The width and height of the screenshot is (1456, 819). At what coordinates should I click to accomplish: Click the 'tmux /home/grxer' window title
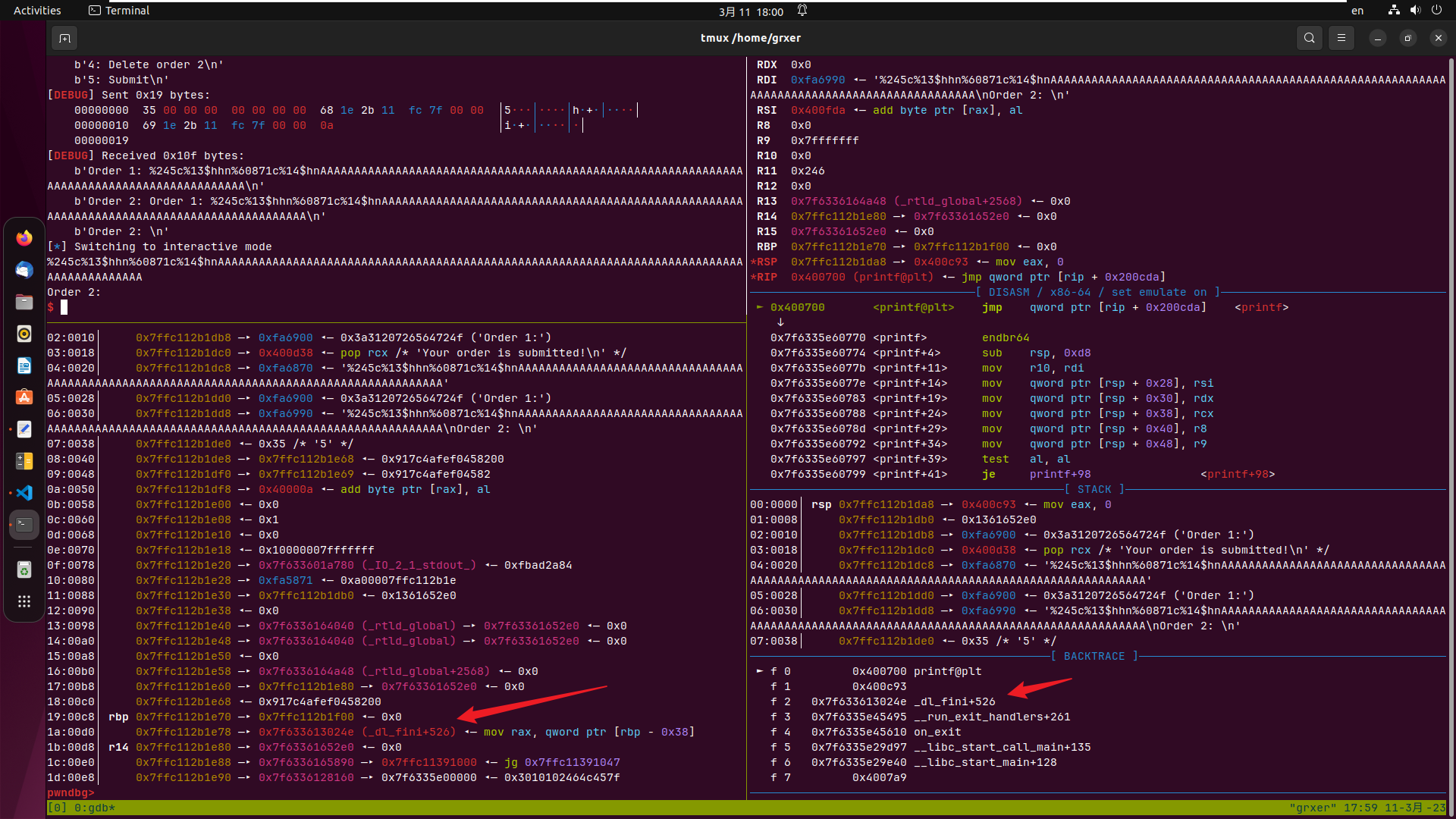751,38
